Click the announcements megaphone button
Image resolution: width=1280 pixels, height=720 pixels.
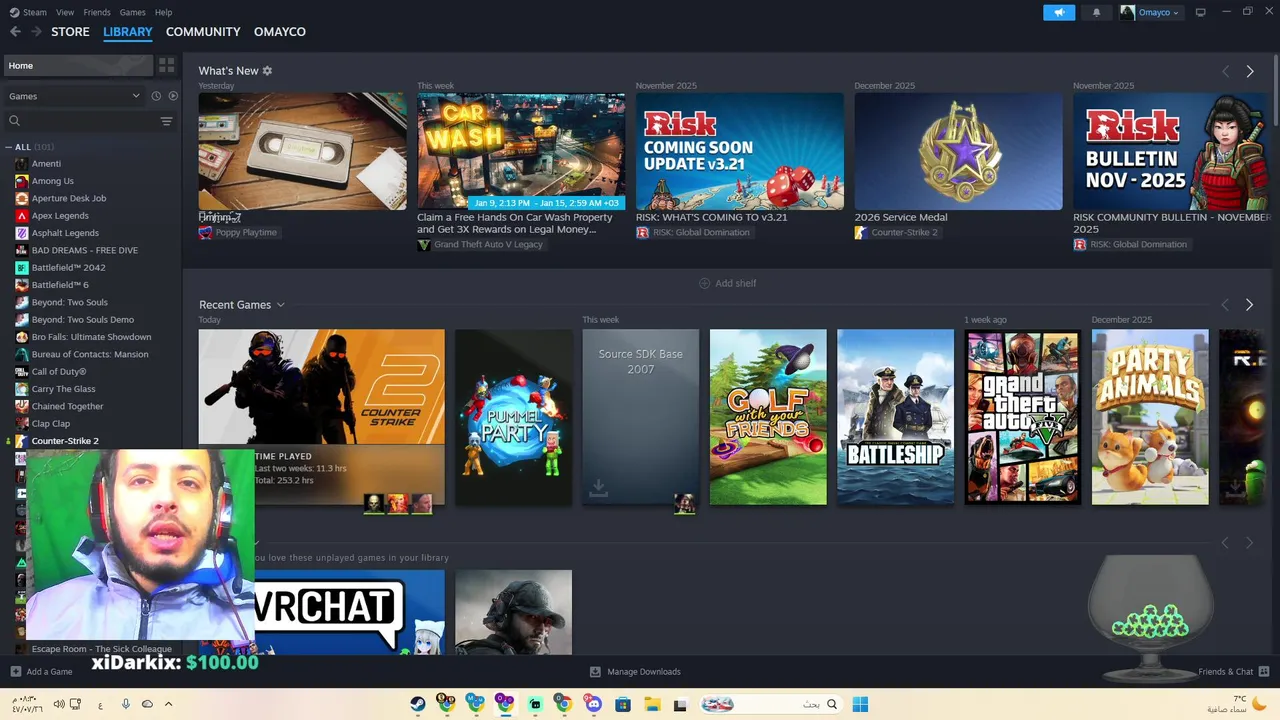(x=1059, y=12)
